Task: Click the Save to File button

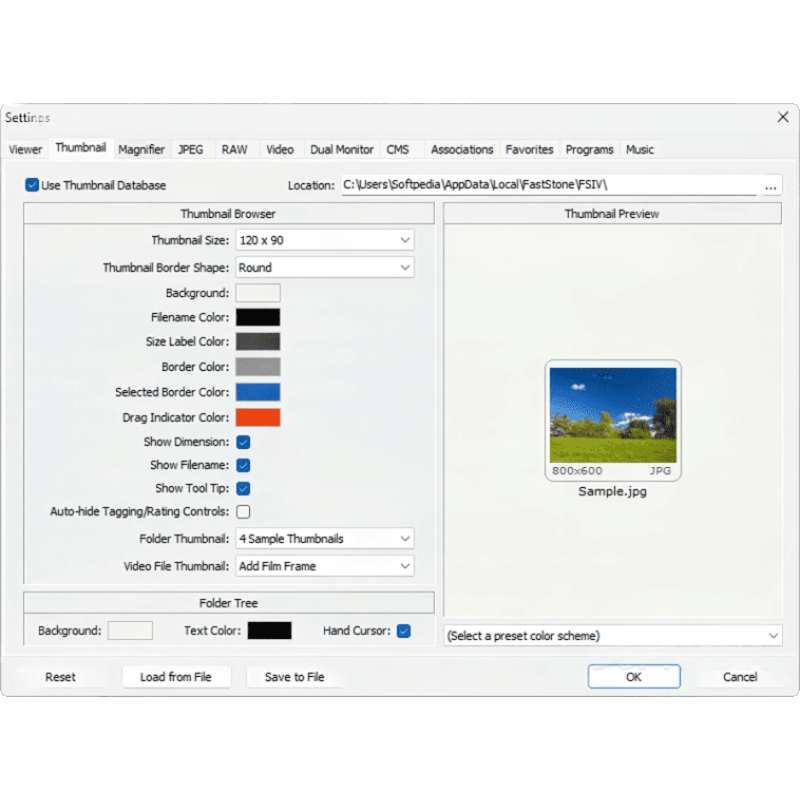Action: (294, 677)
